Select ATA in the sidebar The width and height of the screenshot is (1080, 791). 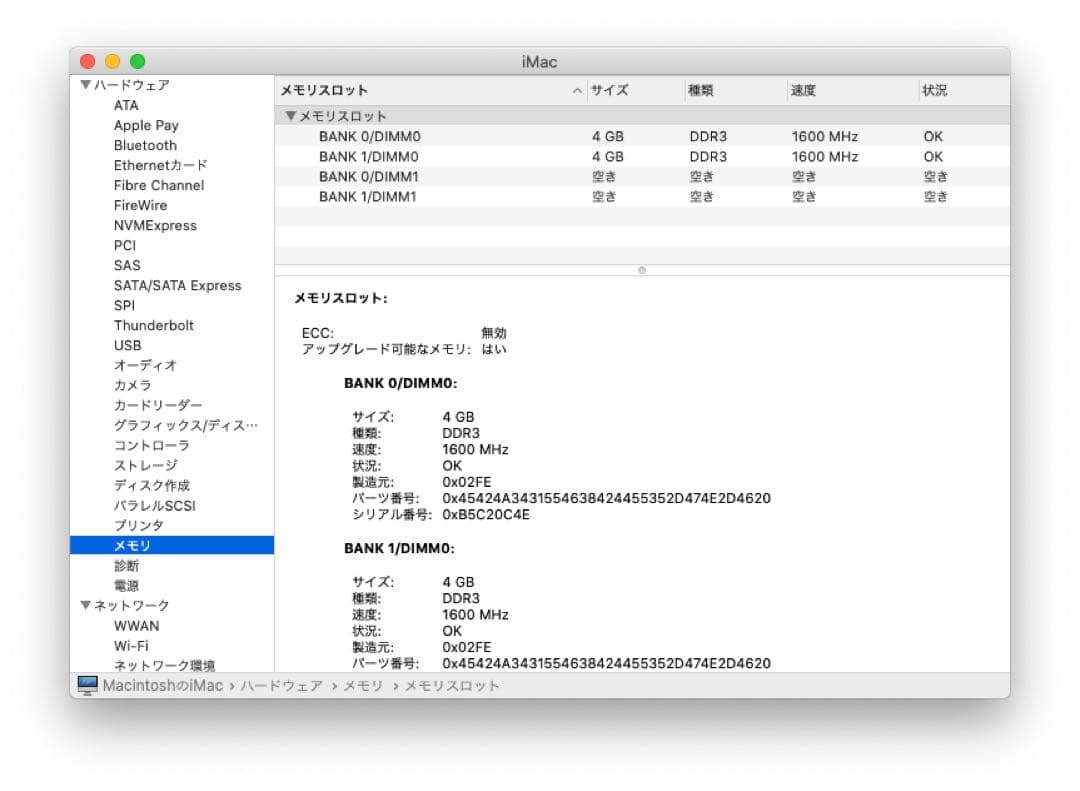point(126,105)
